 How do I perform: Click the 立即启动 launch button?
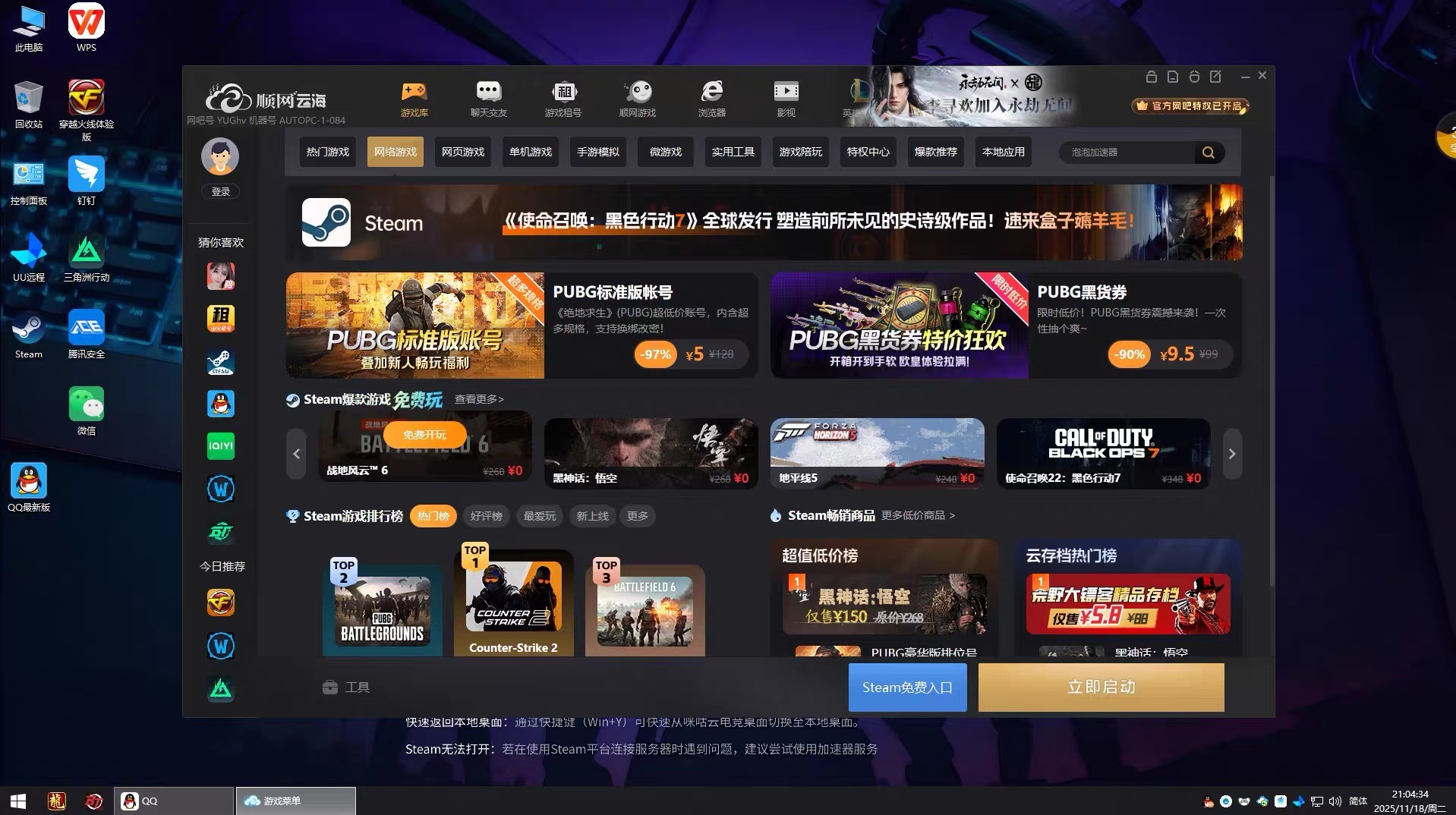click(x=1100, y=687)
